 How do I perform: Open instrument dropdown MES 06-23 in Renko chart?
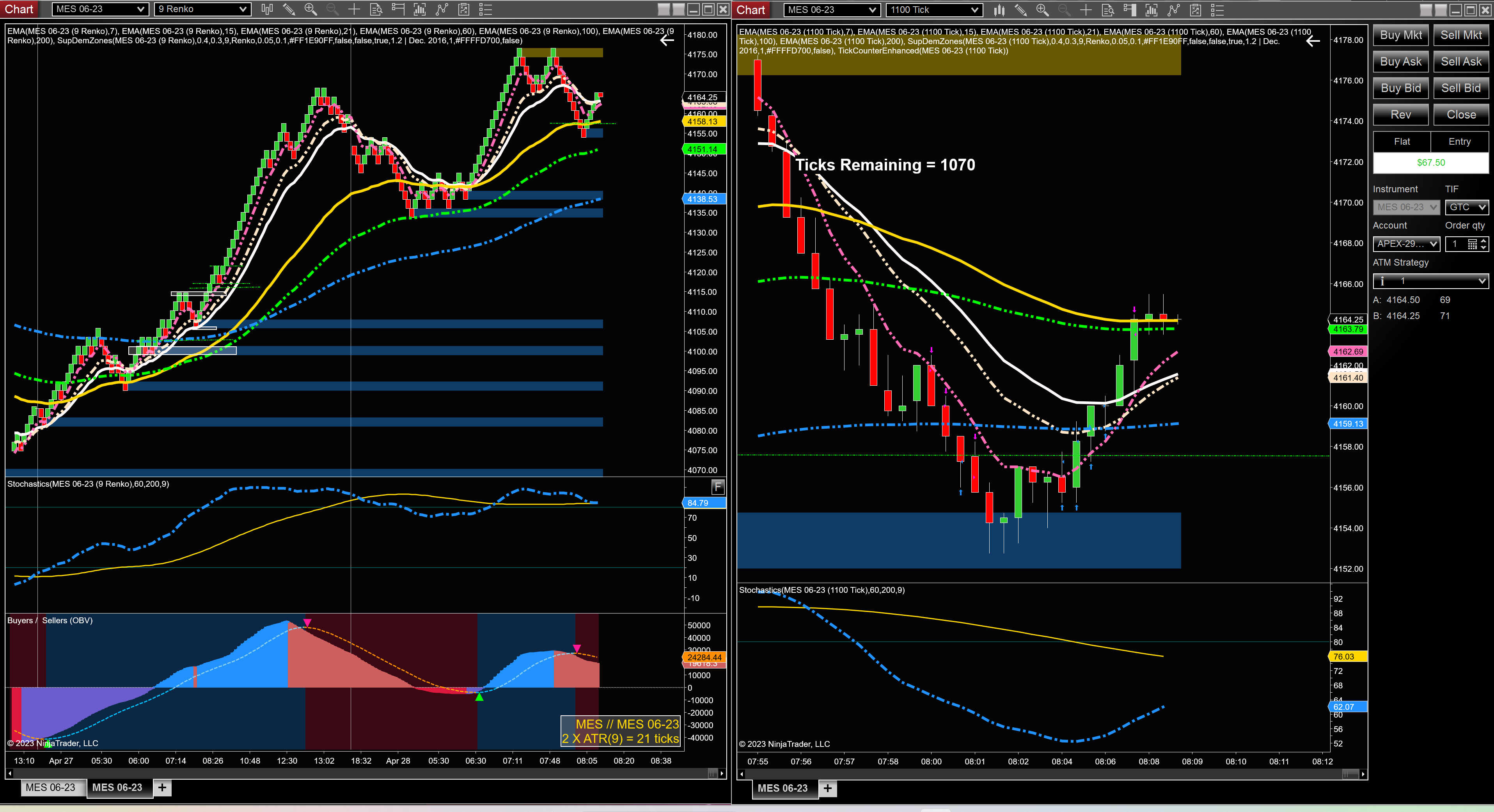tap(100, 9)
